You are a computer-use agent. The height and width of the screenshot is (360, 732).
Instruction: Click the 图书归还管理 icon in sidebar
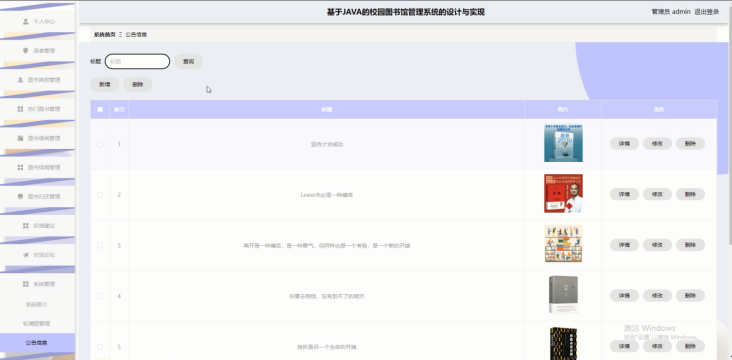(20, 197)
